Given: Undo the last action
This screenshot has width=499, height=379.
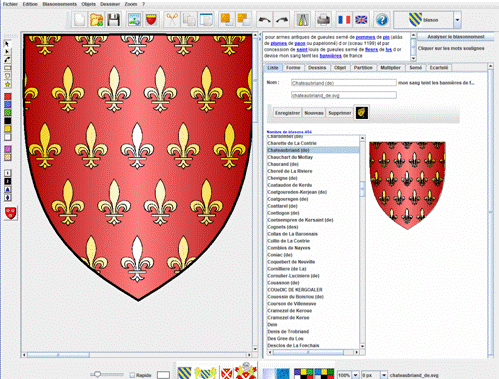Looking at the screenshot, I should [x=265, y=20].
